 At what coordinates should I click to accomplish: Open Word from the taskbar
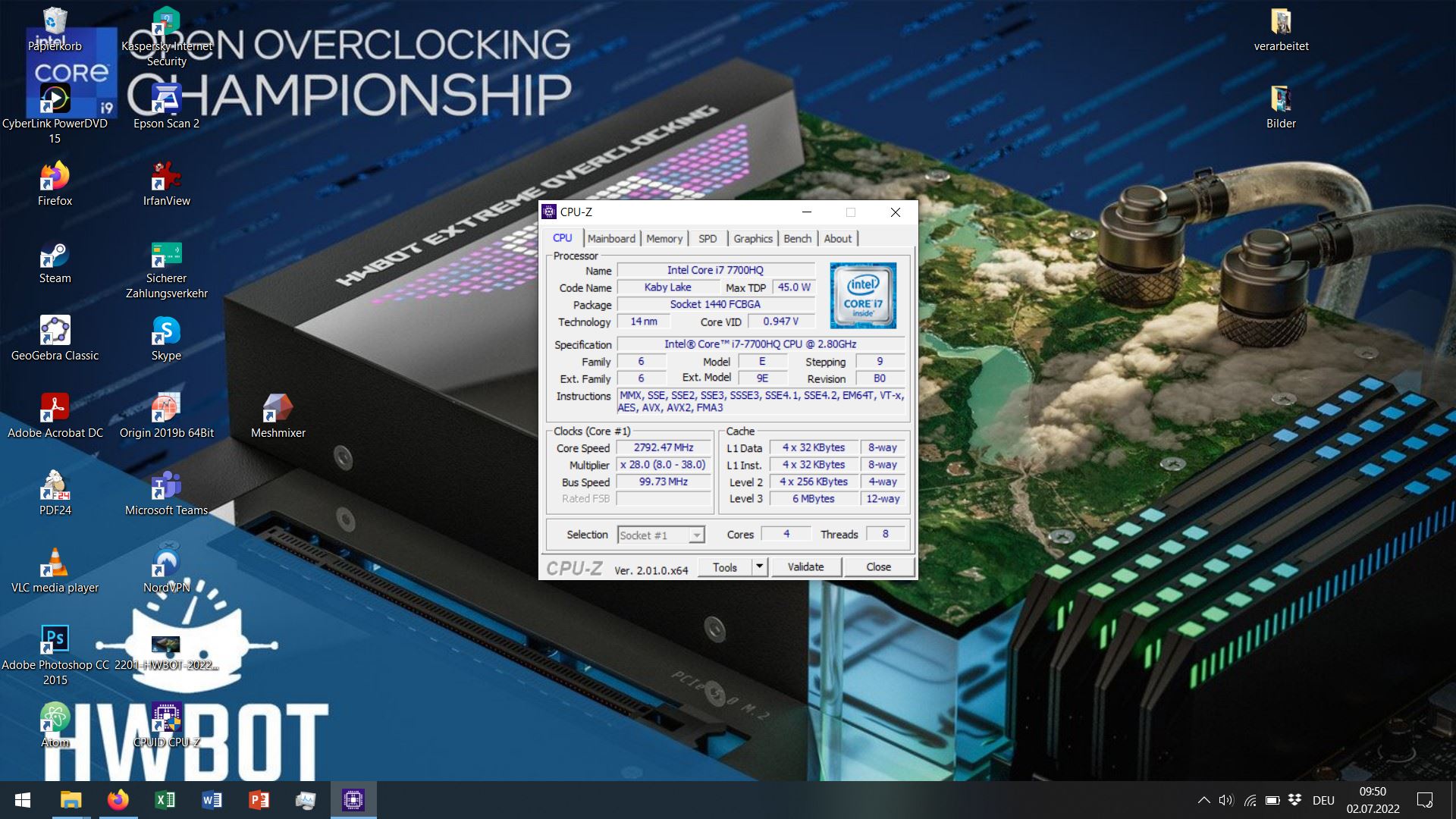pos(212,800)
